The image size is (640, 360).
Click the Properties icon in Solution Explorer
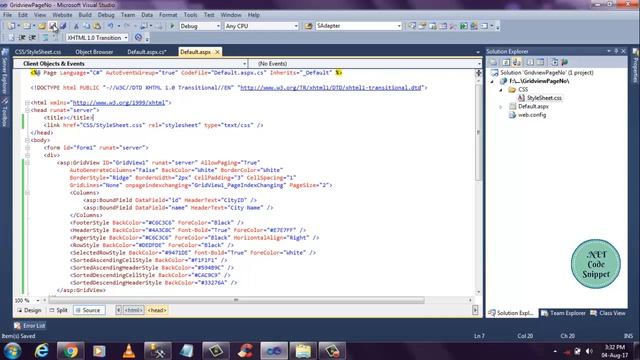[x=493, y=62]
